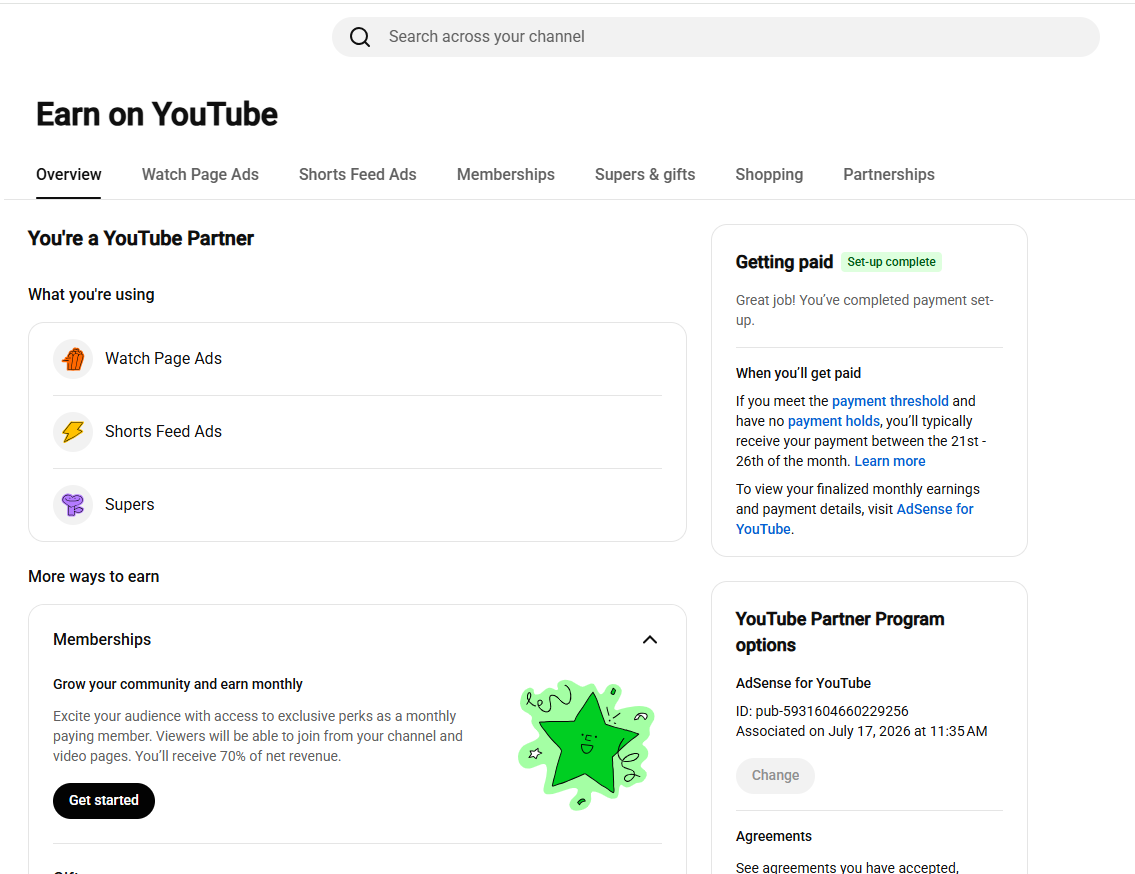Screen dimensions: 1135x874
Task: Open the Partnerships tab
Action: 888,175
